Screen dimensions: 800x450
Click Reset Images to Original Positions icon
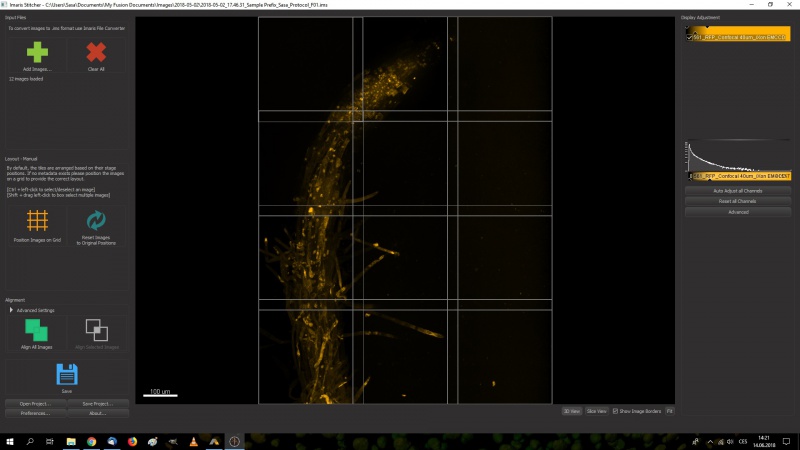(96, 220)
